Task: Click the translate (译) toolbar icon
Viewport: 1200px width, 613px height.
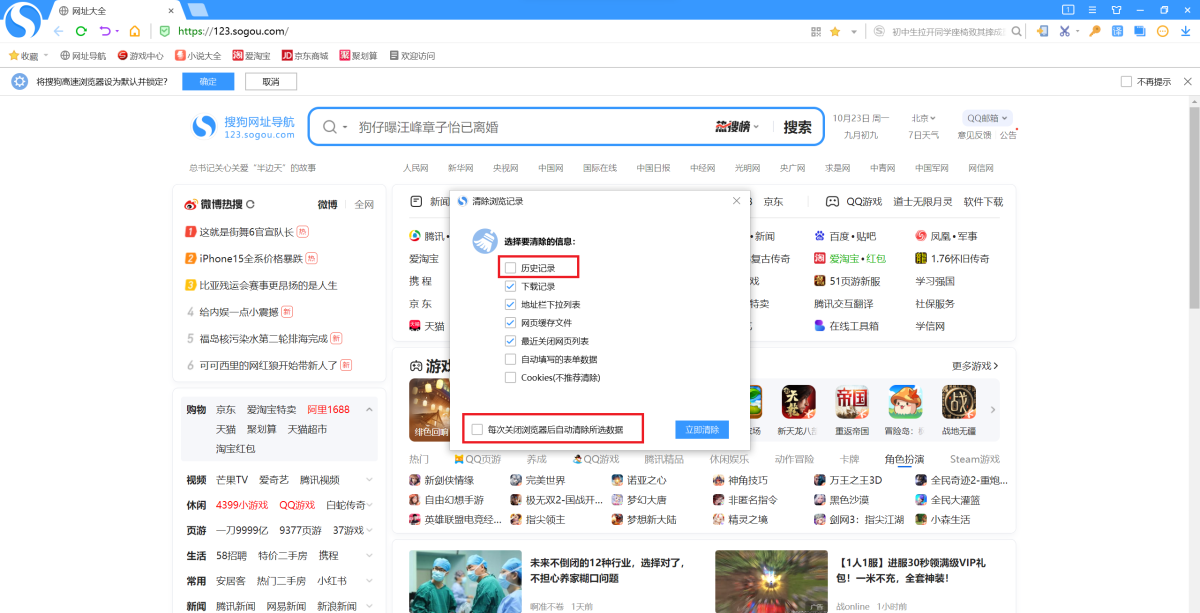Action: tap(1118, 31)
